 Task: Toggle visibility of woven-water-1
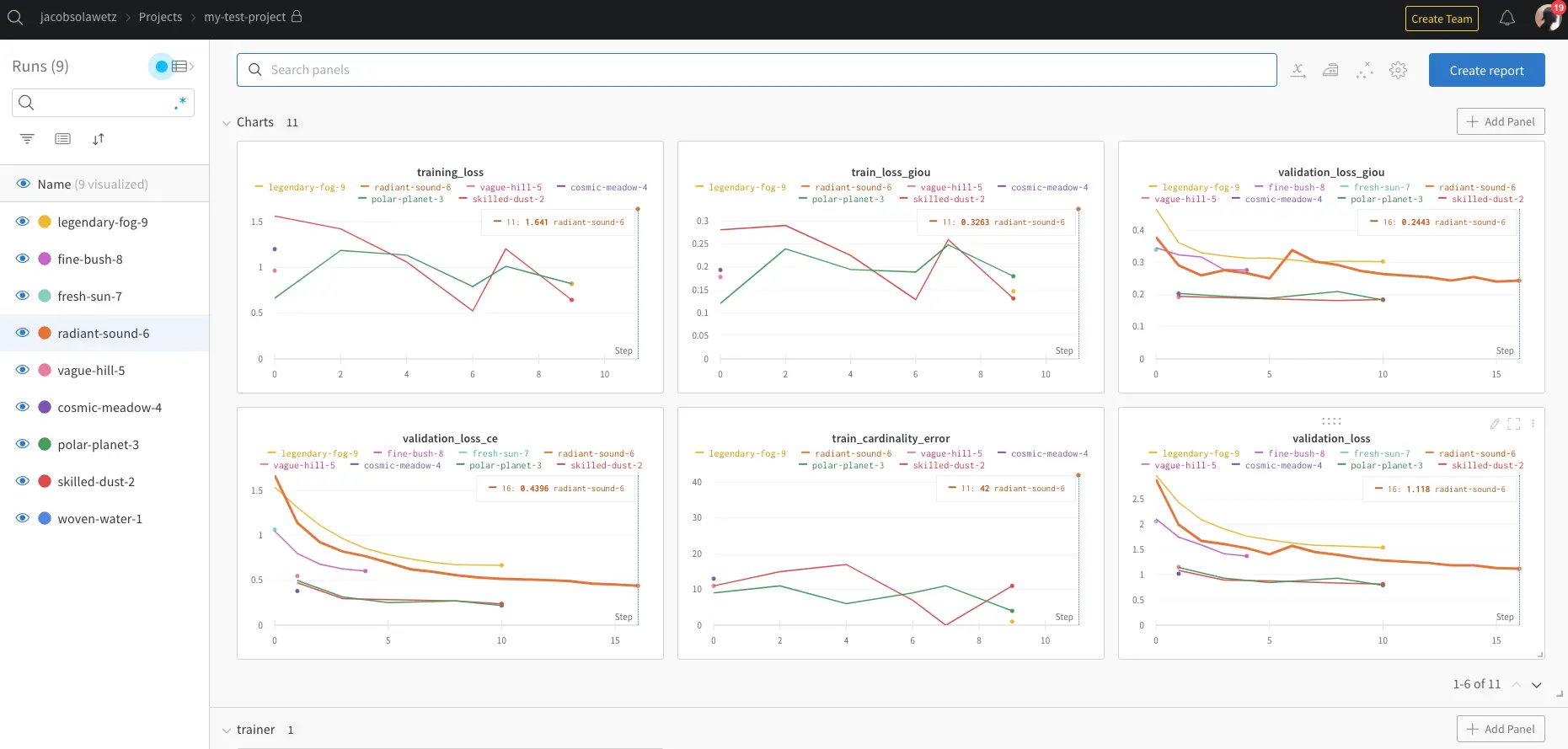23,518
